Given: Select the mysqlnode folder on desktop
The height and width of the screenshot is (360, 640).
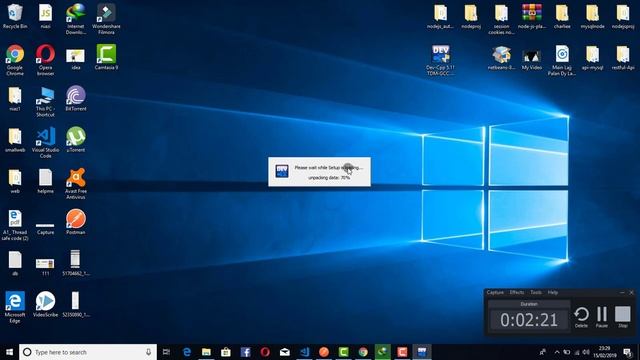Looking at the screenshot, I should (x=592, y=16).
